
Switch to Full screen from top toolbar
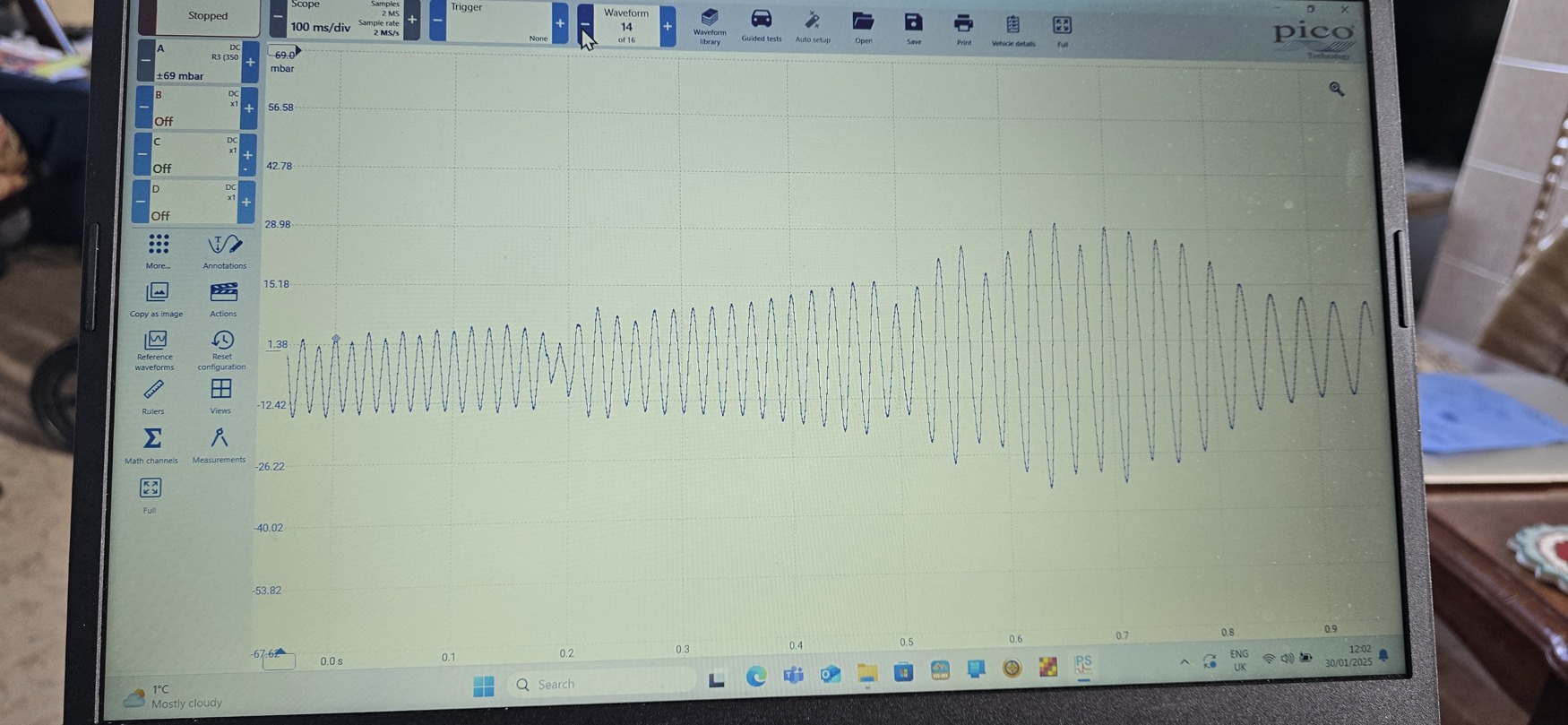1062,30
